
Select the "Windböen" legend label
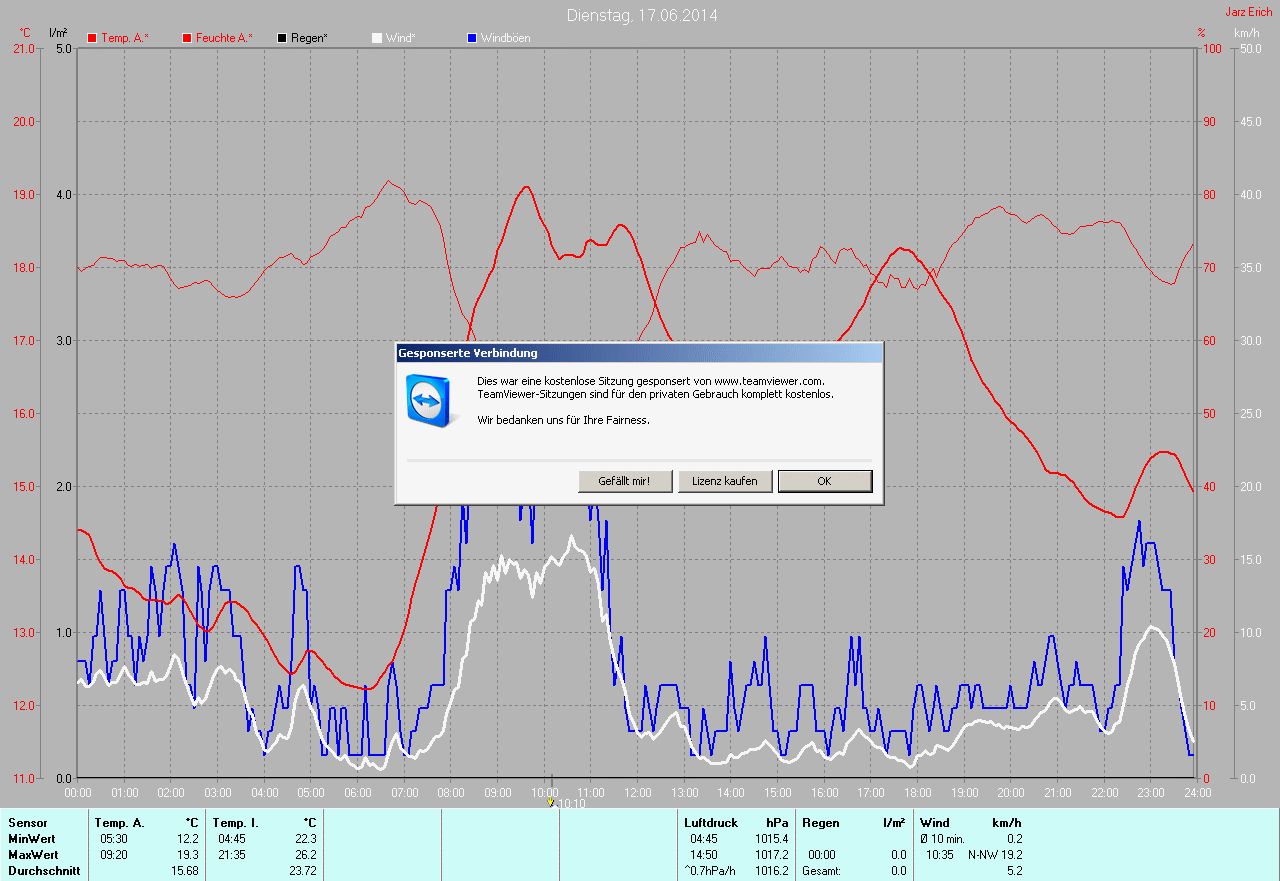point(506,38)
